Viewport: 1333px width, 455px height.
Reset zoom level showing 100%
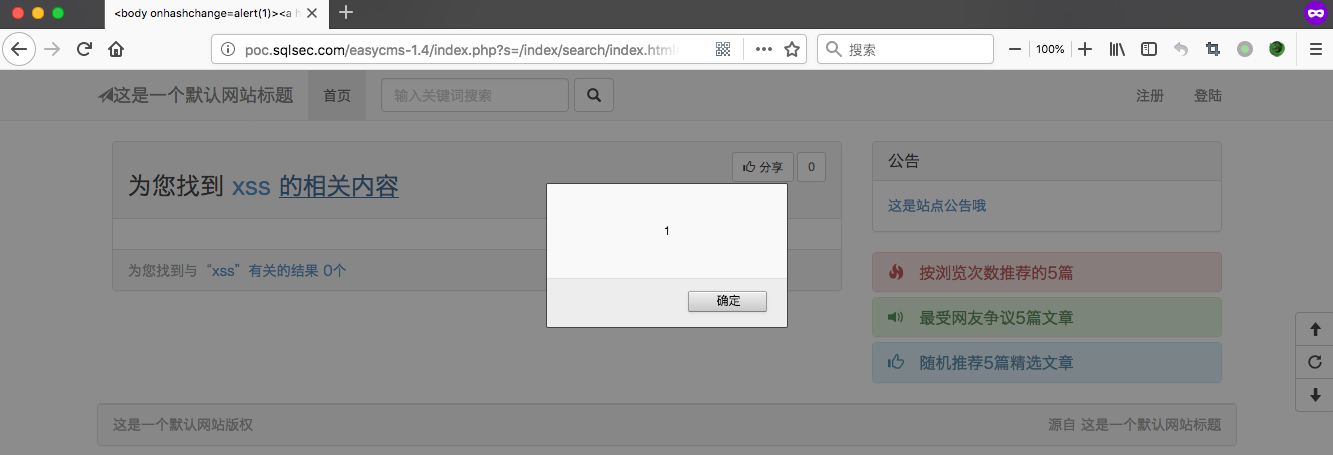coord(1050,49)
